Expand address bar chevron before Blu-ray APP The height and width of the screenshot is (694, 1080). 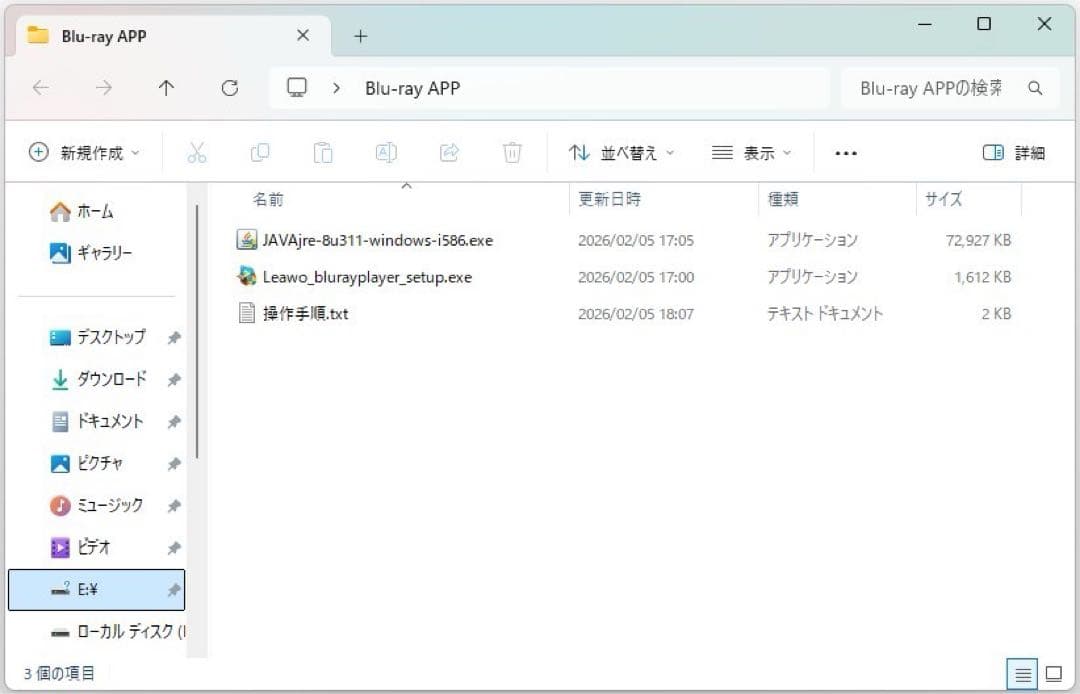click(x=336, y=88)
